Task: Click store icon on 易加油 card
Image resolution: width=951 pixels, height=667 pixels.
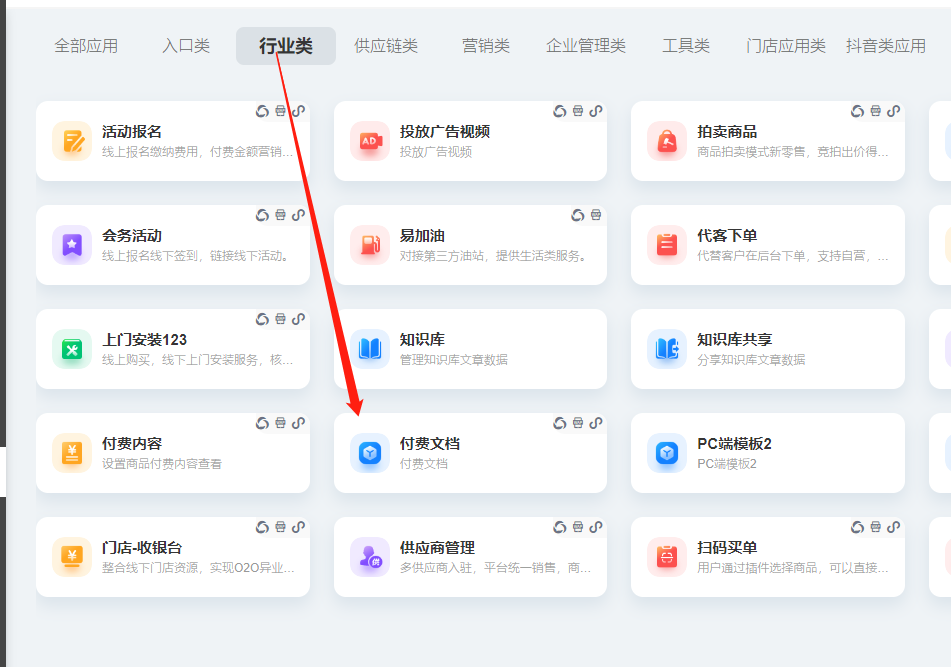Action: 595,215
